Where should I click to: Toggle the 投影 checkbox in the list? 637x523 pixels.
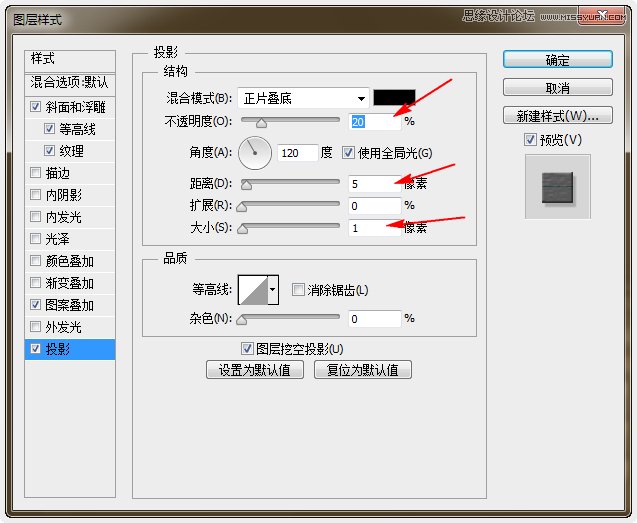tap(35, 348)
